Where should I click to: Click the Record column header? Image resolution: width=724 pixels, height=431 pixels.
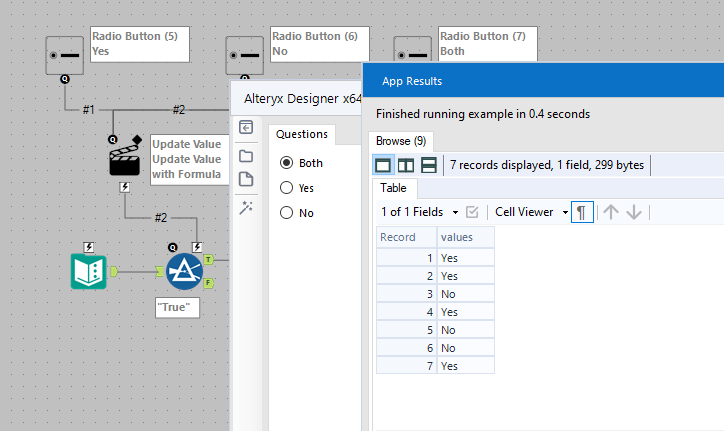coord(406,237)
